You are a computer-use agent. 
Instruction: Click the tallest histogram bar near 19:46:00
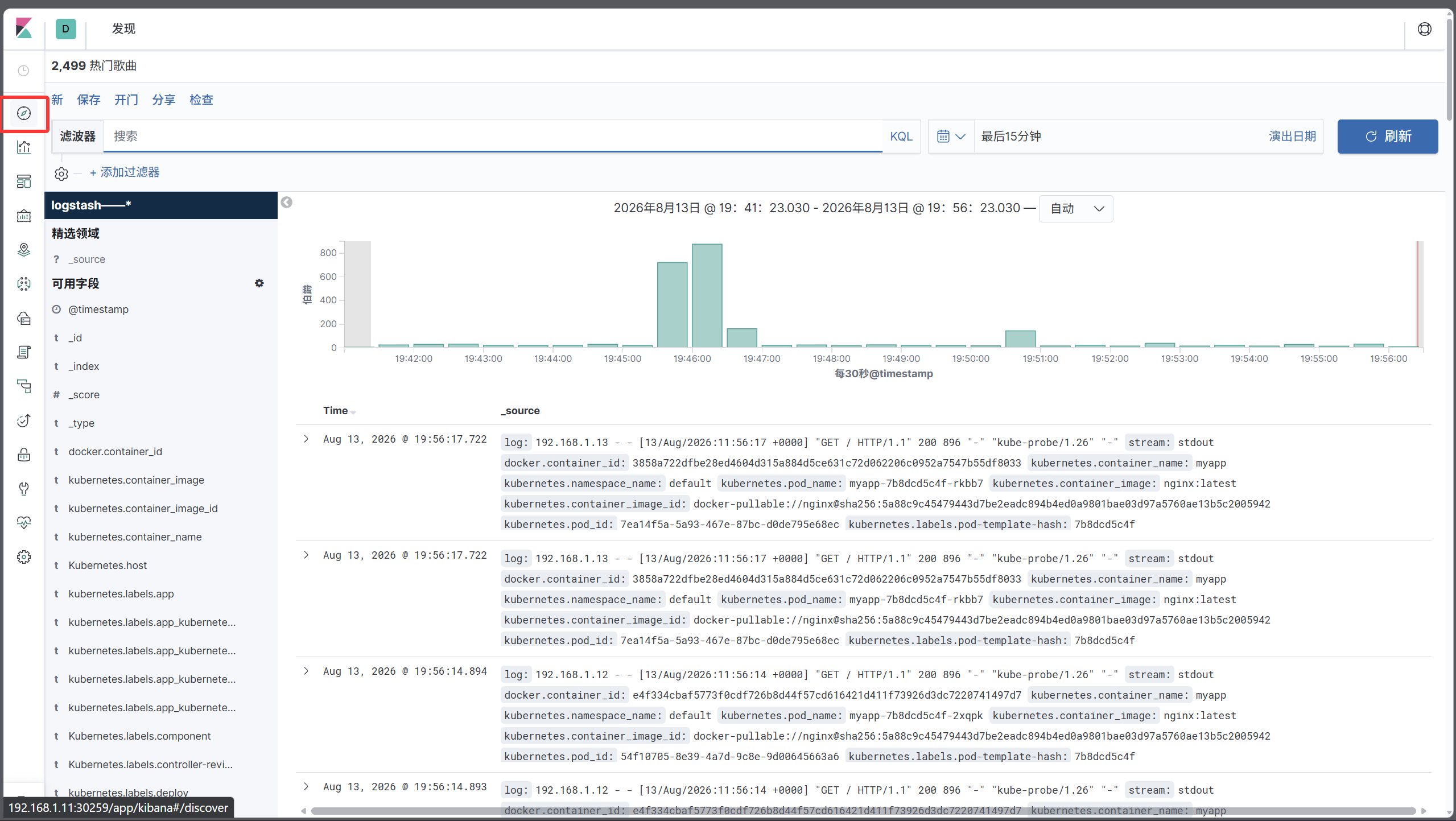point(707,295)
